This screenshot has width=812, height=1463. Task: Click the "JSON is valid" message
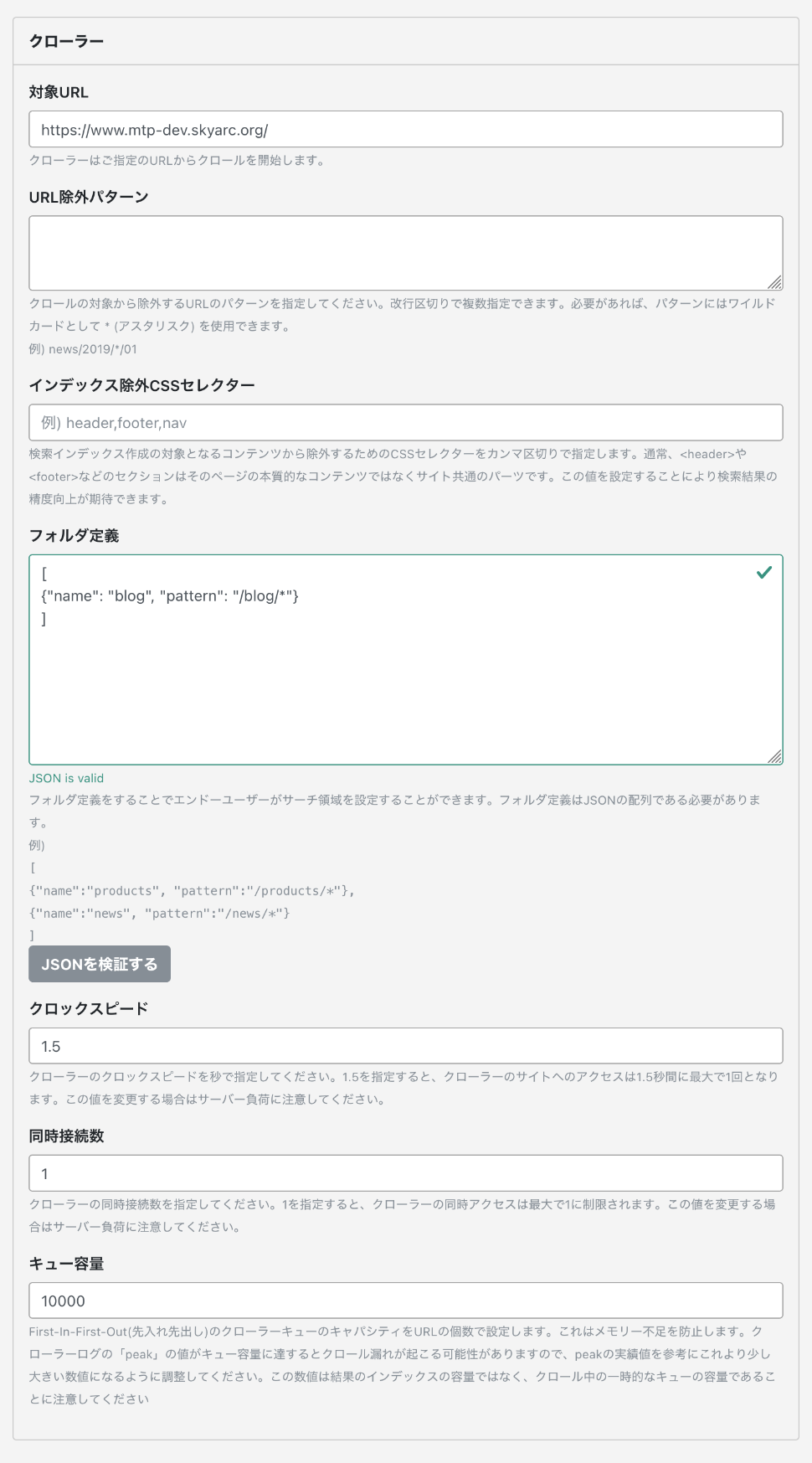[x=66, y=778]
